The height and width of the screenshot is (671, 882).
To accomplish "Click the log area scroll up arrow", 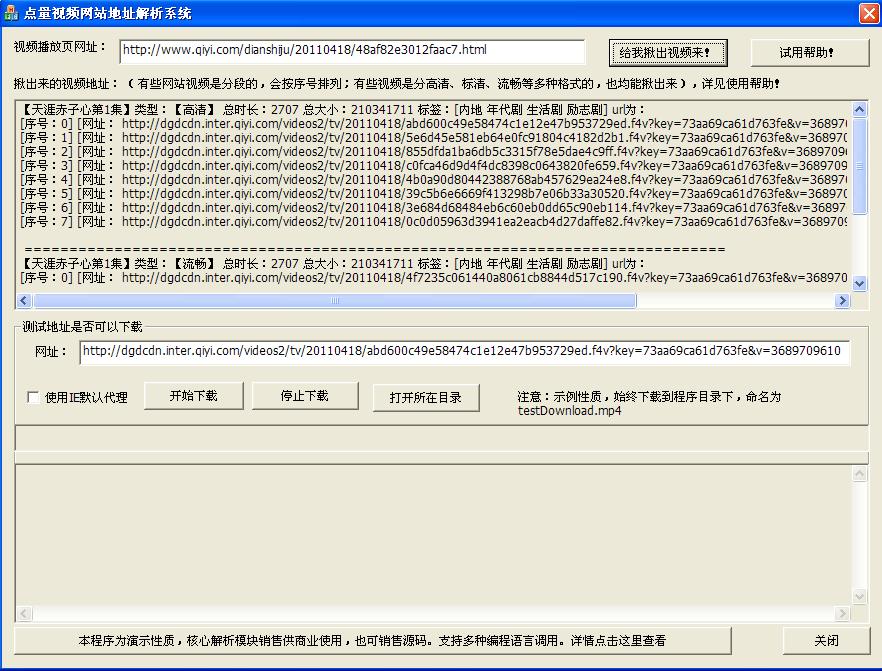I will [x=860, y=474].
